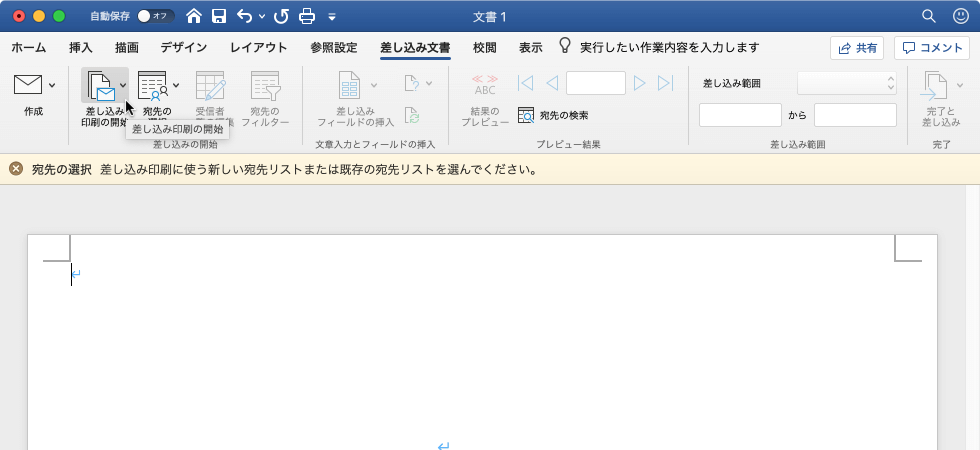Expand the rules dropdown arrow
This screenshot has height=450, width=980.
tap(429, 83)
